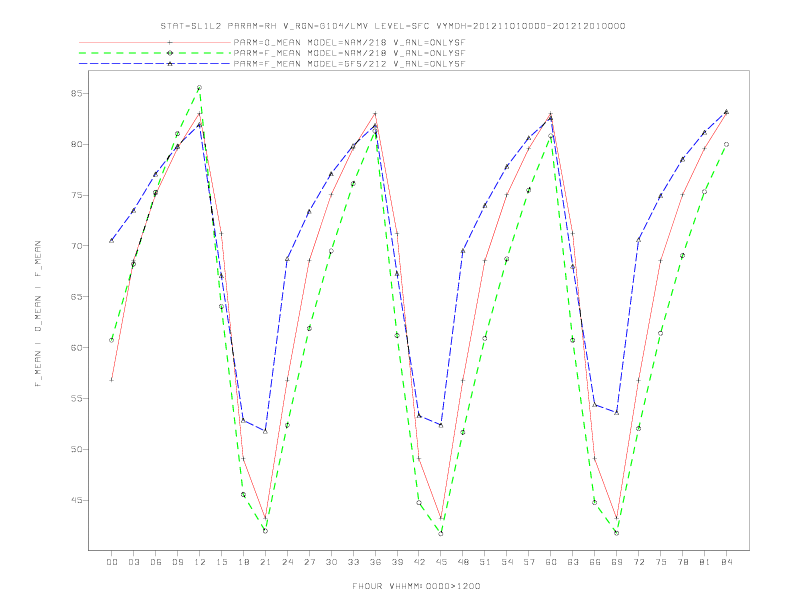Click the x-axis tick label 72

click(x=639, y=562)
